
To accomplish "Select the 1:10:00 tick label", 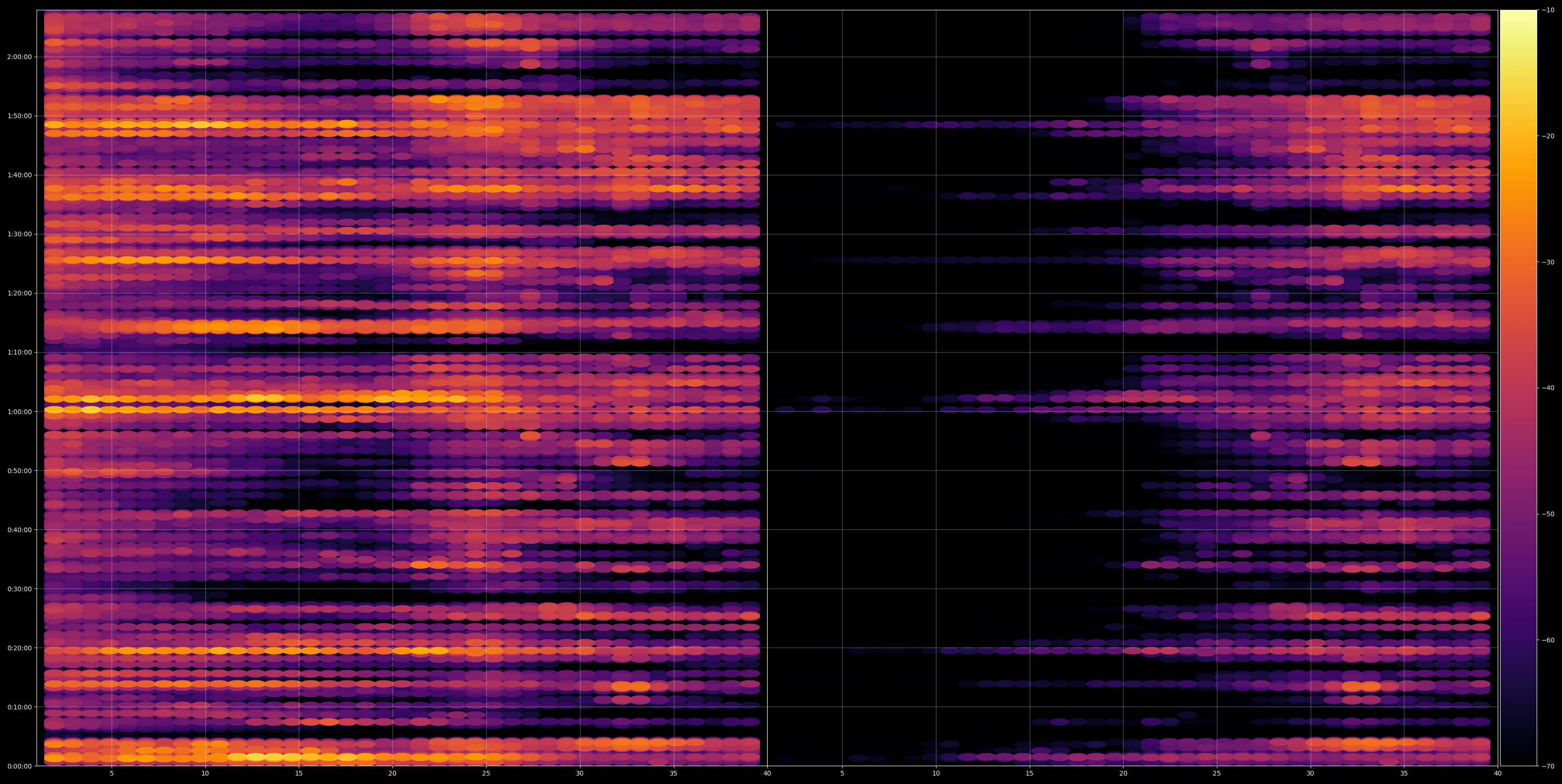I will (x=19, y=352).
